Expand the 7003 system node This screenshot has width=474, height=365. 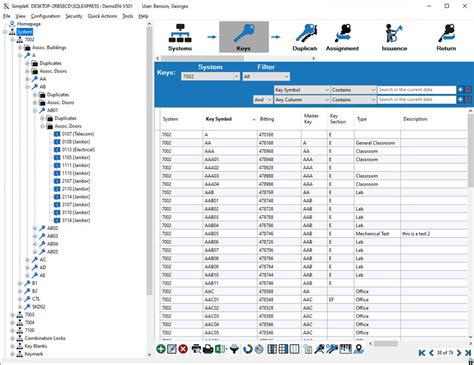12,314
